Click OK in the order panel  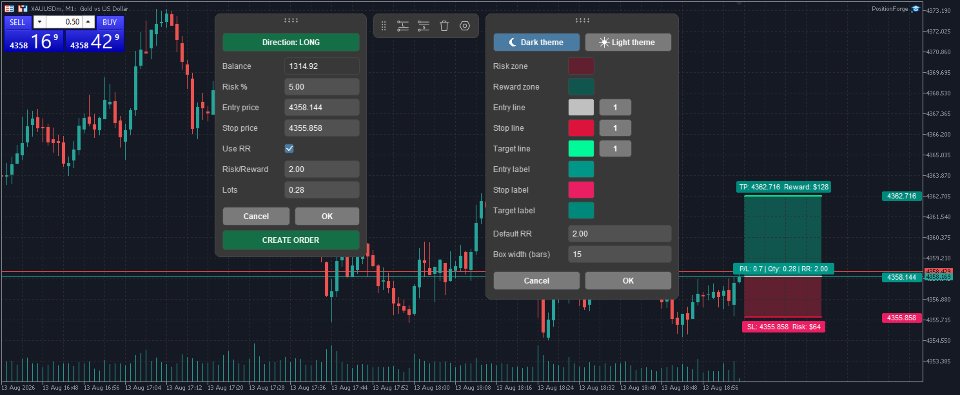pyautogui.click(x=327, y=216)
